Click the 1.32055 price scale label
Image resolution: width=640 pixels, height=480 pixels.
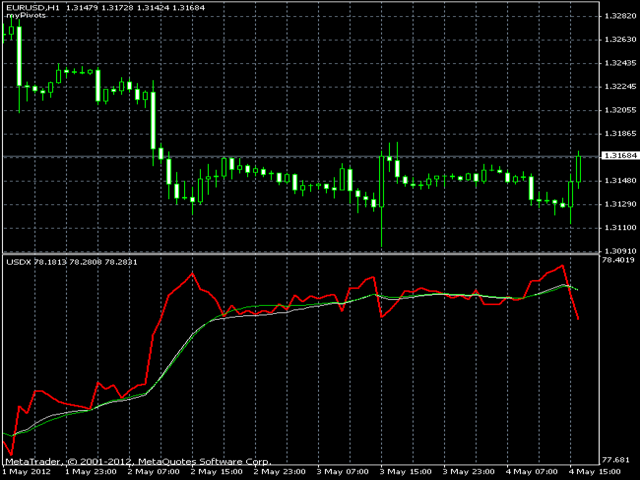point(620,110)
